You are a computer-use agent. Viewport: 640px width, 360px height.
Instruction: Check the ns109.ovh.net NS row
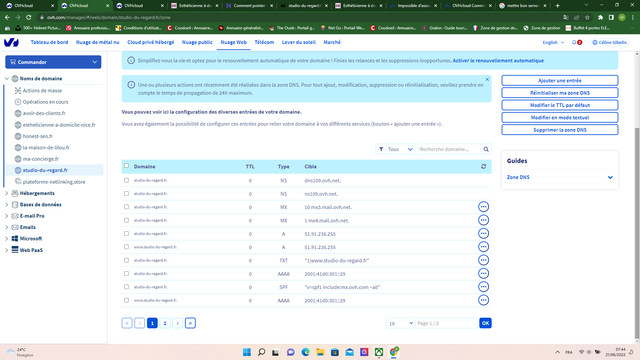127,193
